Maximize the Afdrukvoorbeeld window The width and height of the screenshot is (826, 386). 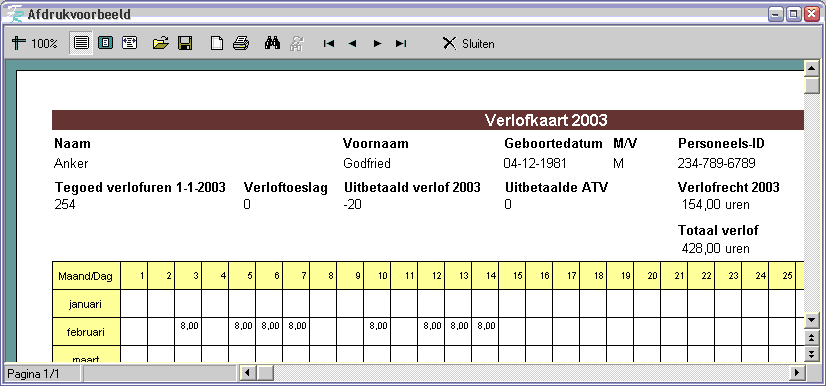pos(793,14)
